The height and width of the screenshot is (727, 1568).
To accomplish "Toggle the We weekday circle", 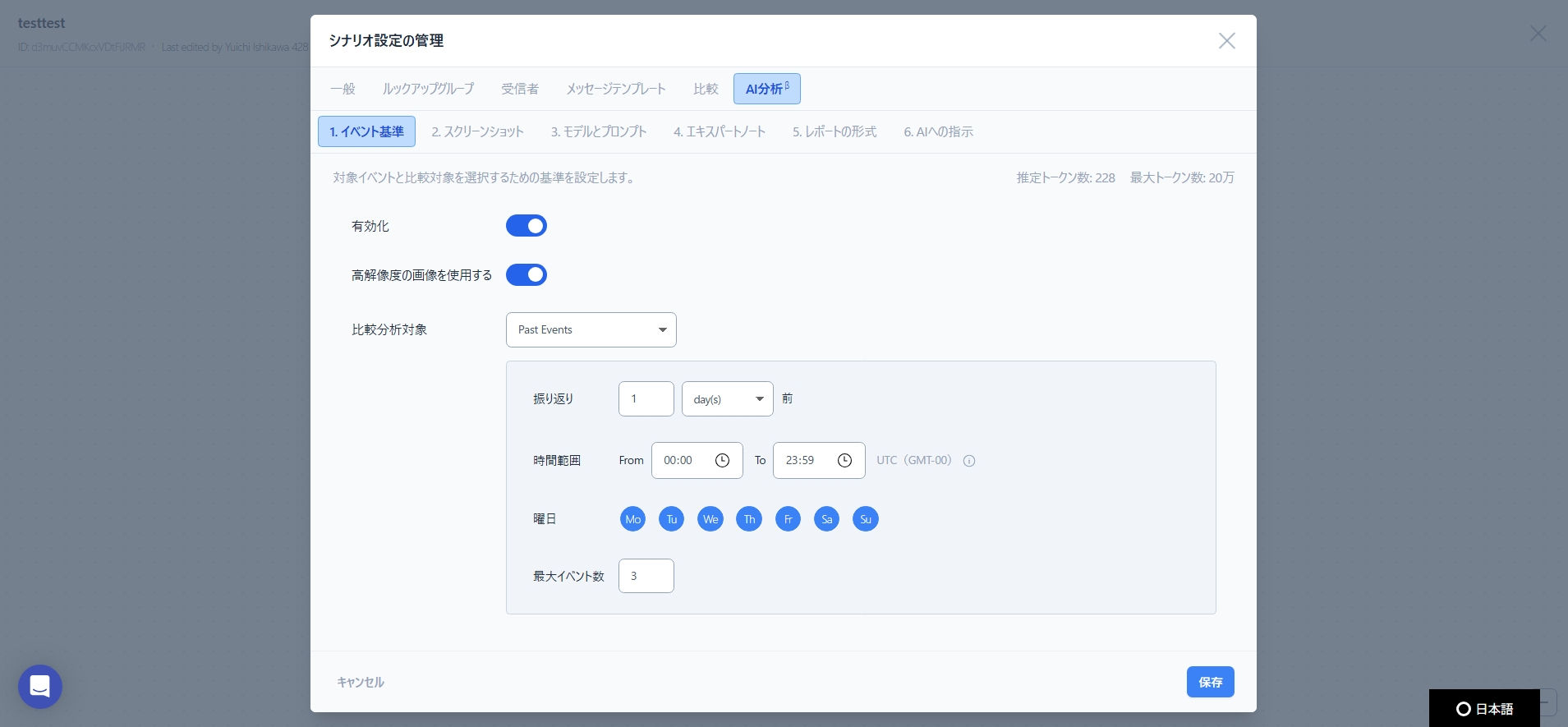I will [710, 519].
